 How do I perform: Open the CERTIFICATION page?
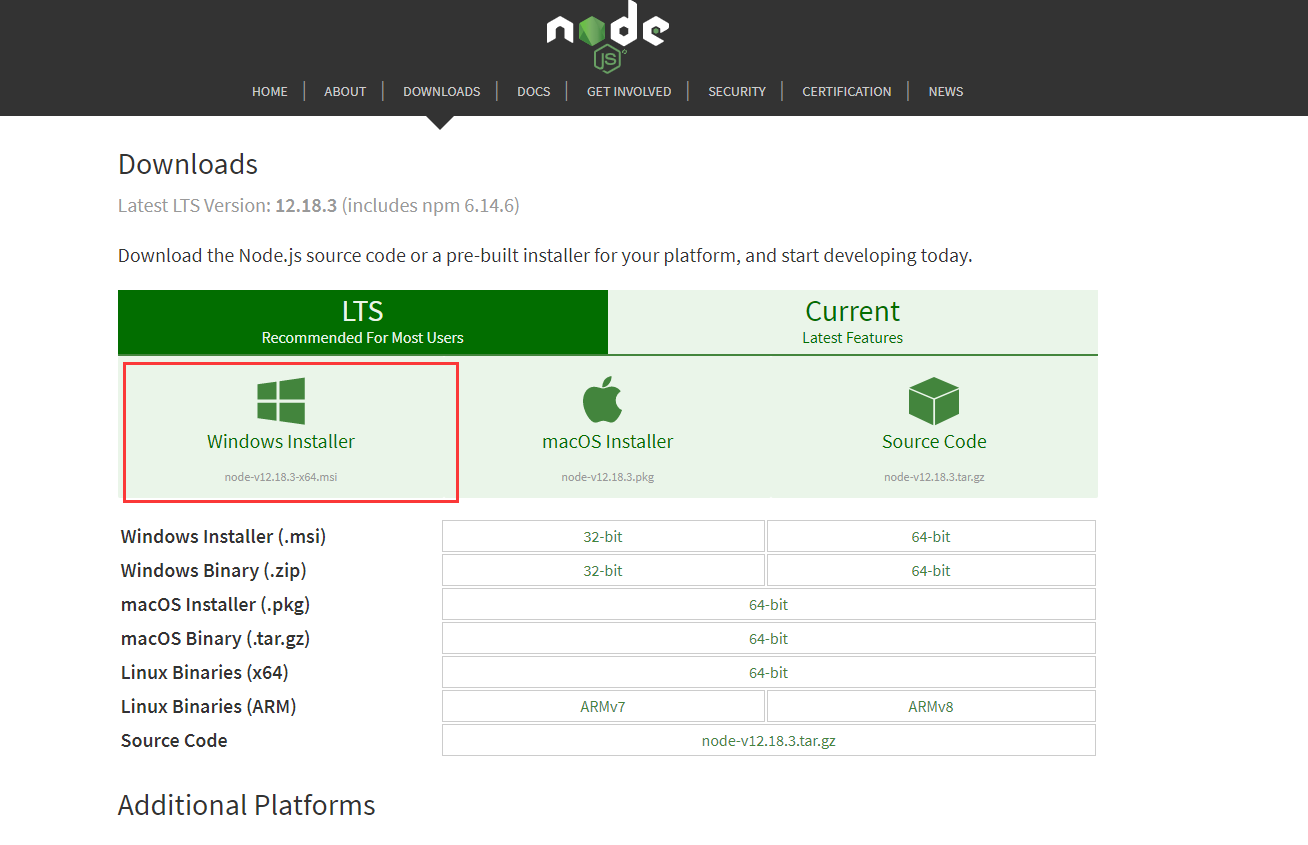tap(846, 91)
